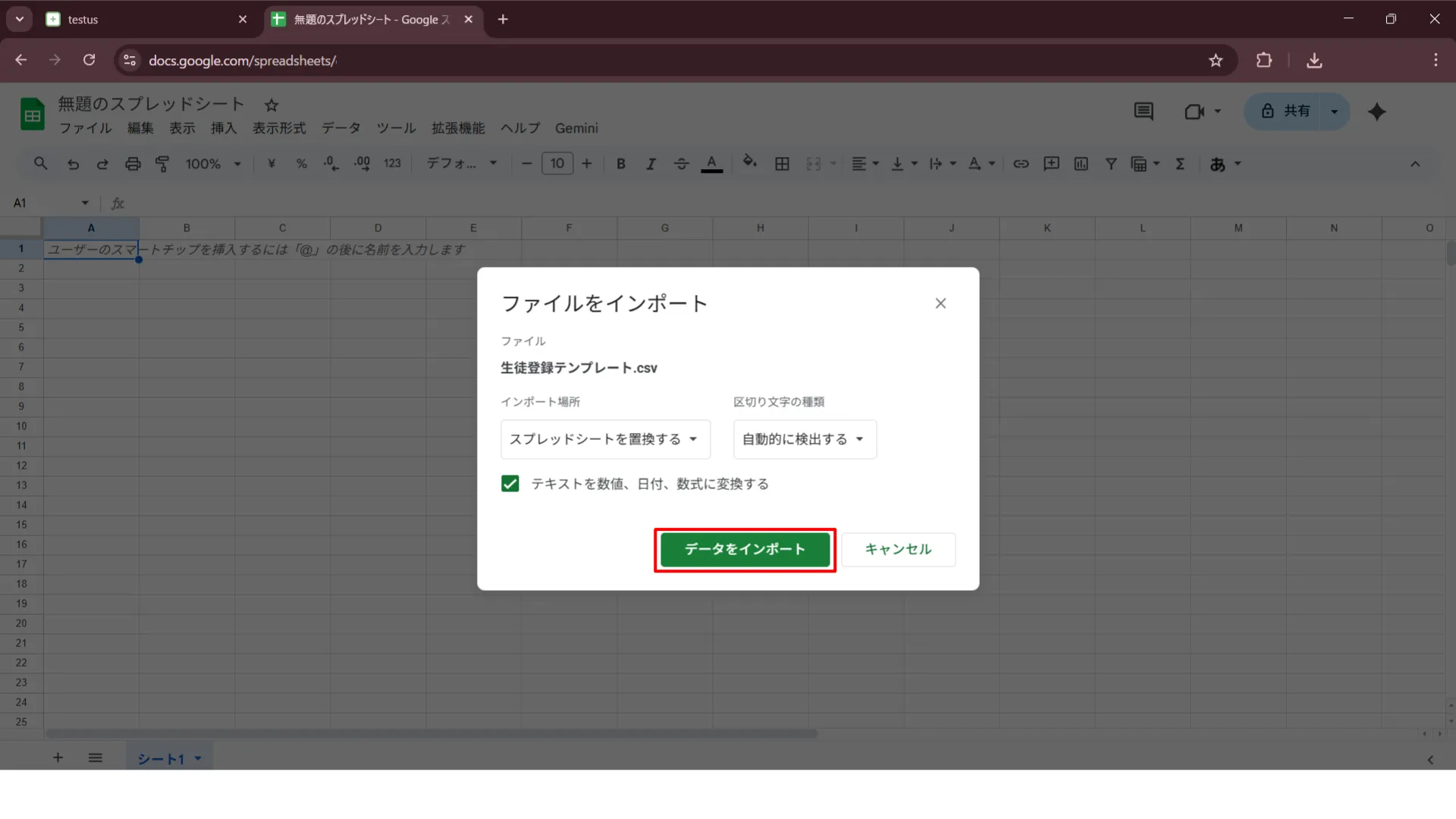Apply yen currency format icon
The width and height of the screenshot is (1456, 819).
tap(271, 164)
